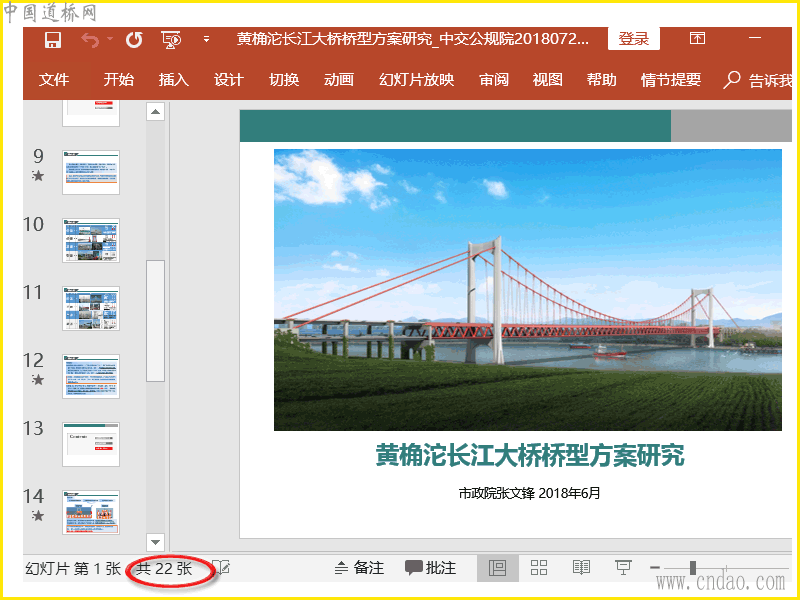Switch to the 插入 ribbon tab
The height and width of the screenshot is (600, 800).
pyautogui.click(x=173, y=80)
